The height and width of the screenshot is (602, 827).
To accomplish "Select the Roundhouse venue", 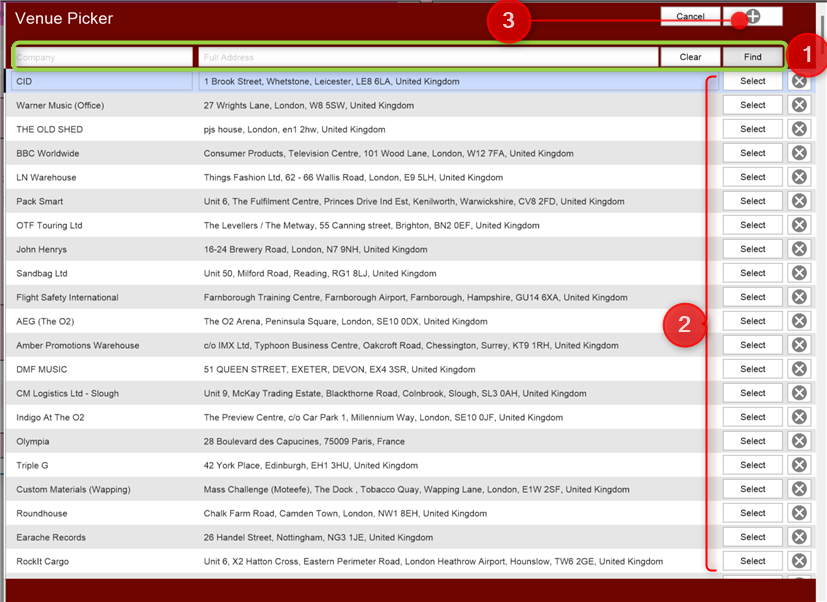I will (753, 513).
